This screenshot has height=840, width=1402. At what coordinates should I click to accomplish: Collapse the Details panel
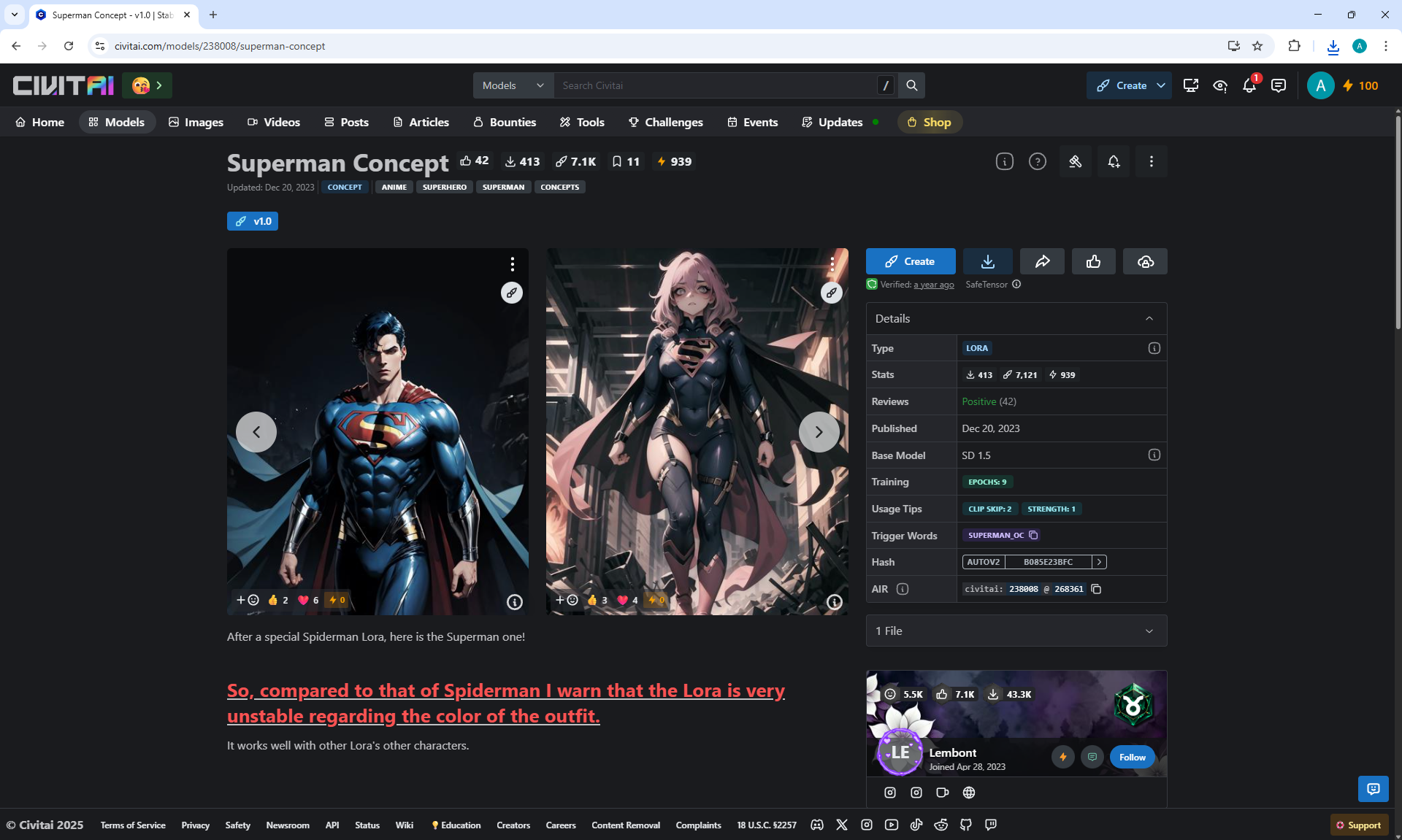1149,318
